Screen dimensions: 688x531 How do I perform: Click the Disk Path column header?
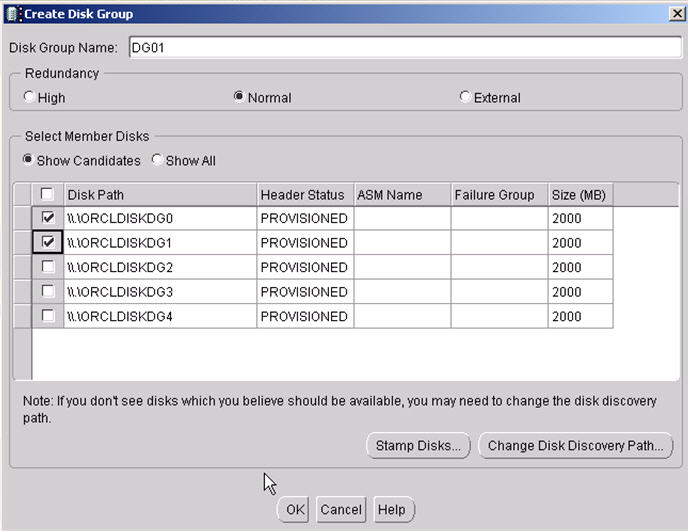point(160,195)
